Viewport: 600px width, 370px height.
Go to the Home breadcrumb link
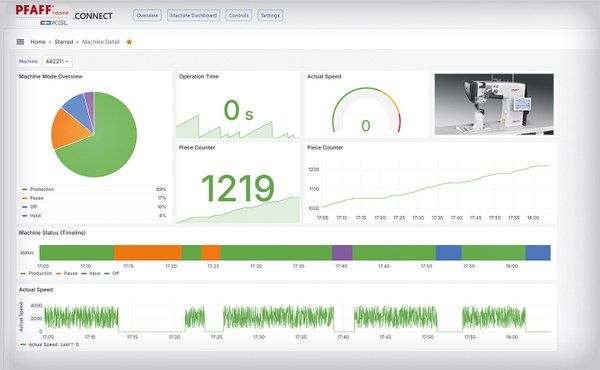38,42
